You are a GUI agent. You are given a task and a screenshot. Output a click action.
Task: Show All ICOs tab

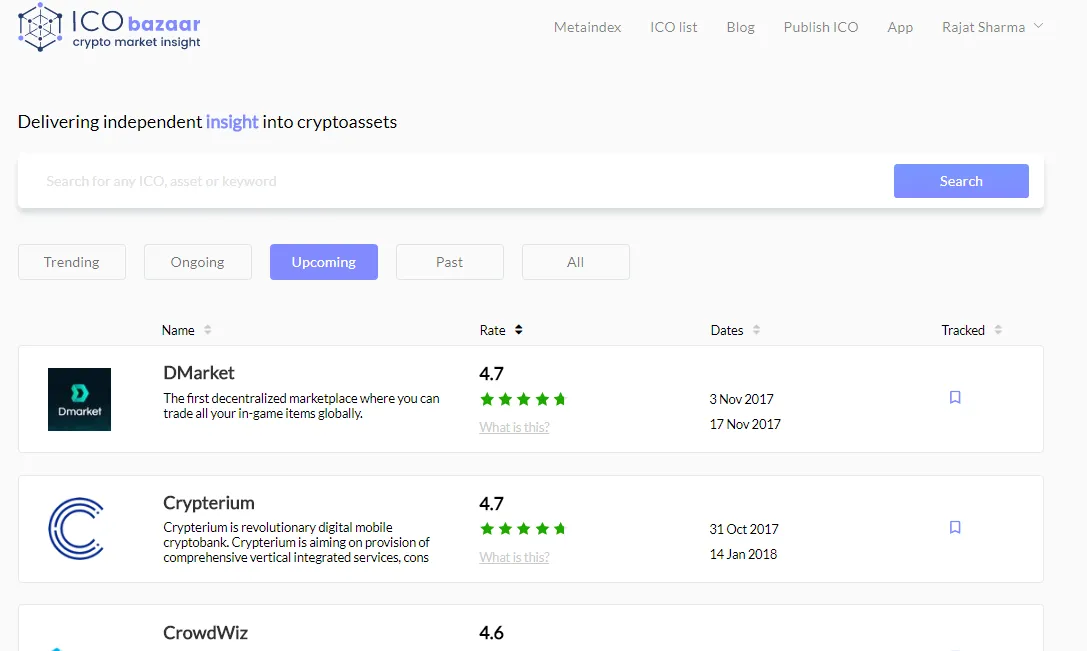click(x=575, y=262)
